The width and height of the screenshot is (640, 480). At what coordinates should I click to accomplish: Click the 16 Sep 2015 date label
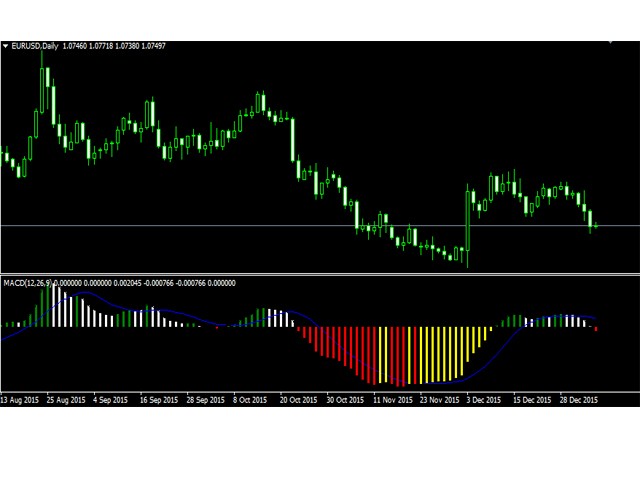(159, 400)
